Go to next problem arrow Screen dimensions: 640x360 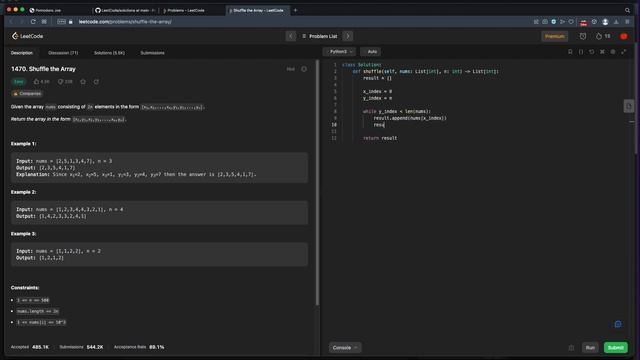coord(348,36)
